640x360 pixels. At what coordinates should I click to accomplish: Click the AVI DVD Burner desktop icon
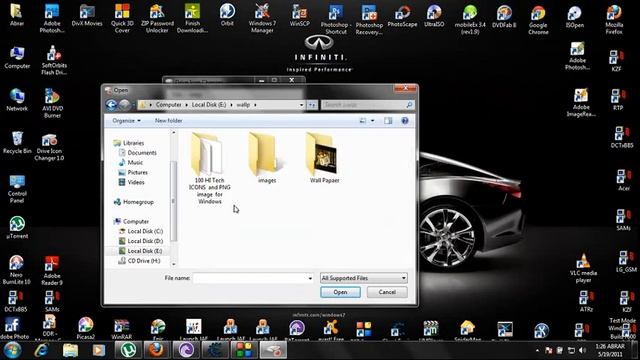[52, 104]
